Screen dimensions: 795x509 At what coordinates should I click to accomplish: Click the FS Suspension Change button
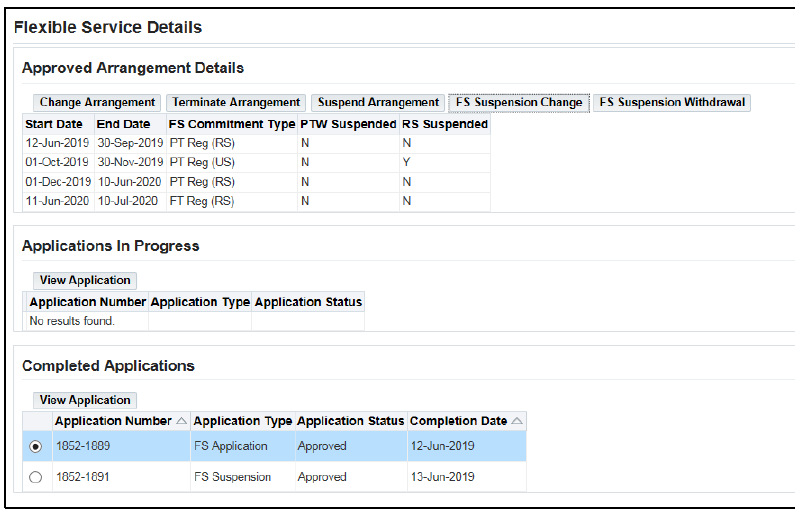(518, 102)
